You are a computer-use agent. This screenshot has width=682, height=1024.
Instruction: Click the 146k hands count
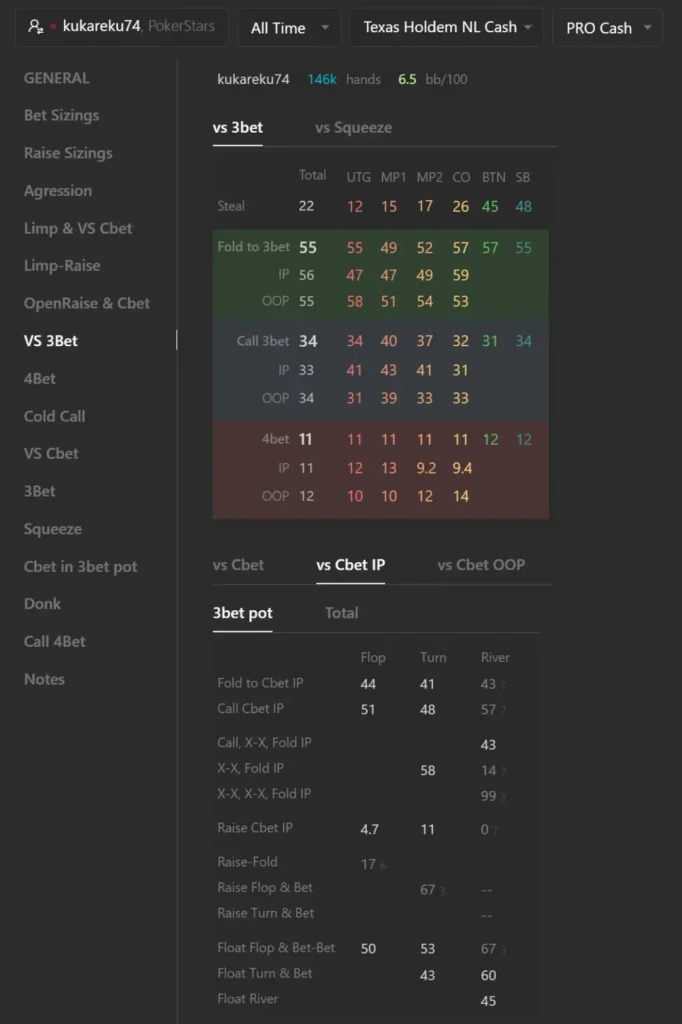tap(322, 79)
